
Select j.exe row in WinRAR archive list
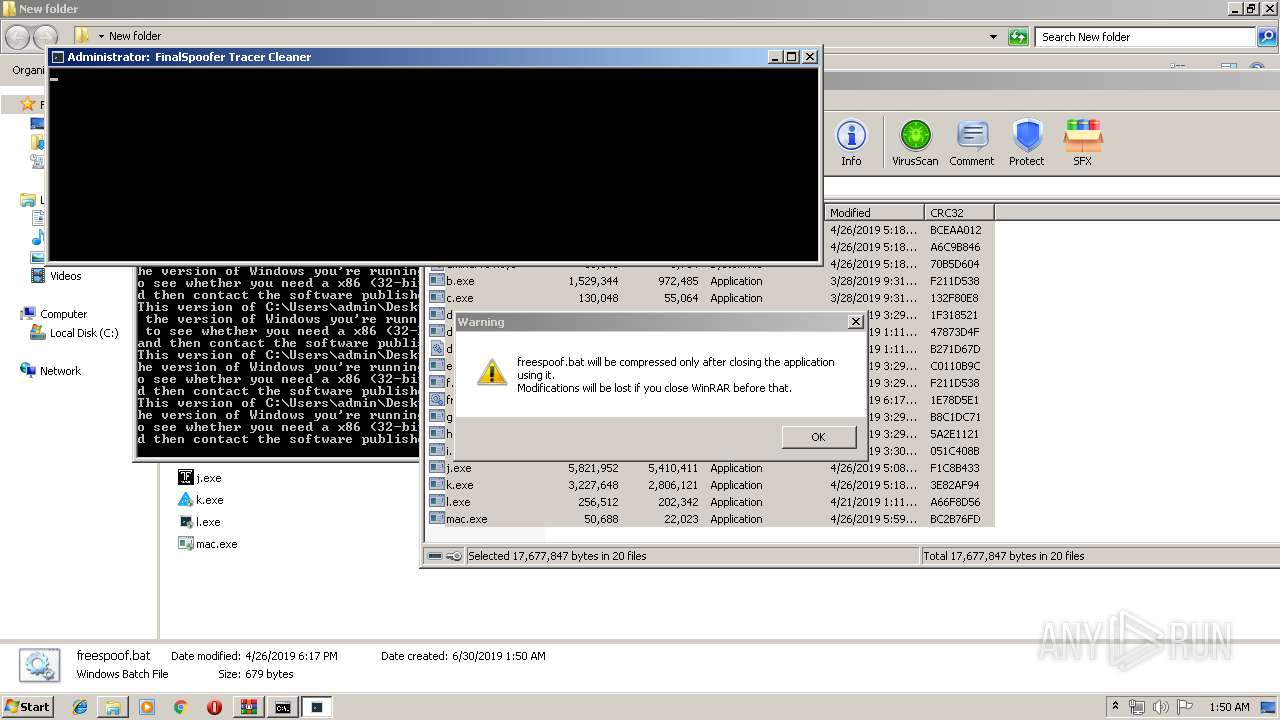coord(711,468)
